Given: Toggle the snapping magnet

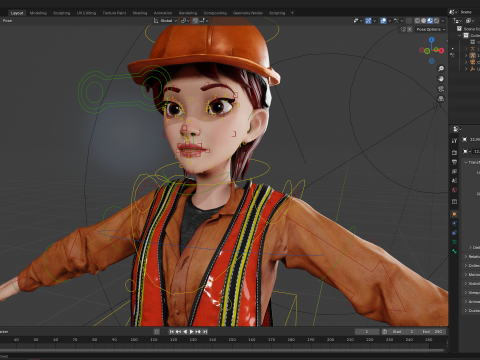Looking at the screenshot, I should [195, 21].
